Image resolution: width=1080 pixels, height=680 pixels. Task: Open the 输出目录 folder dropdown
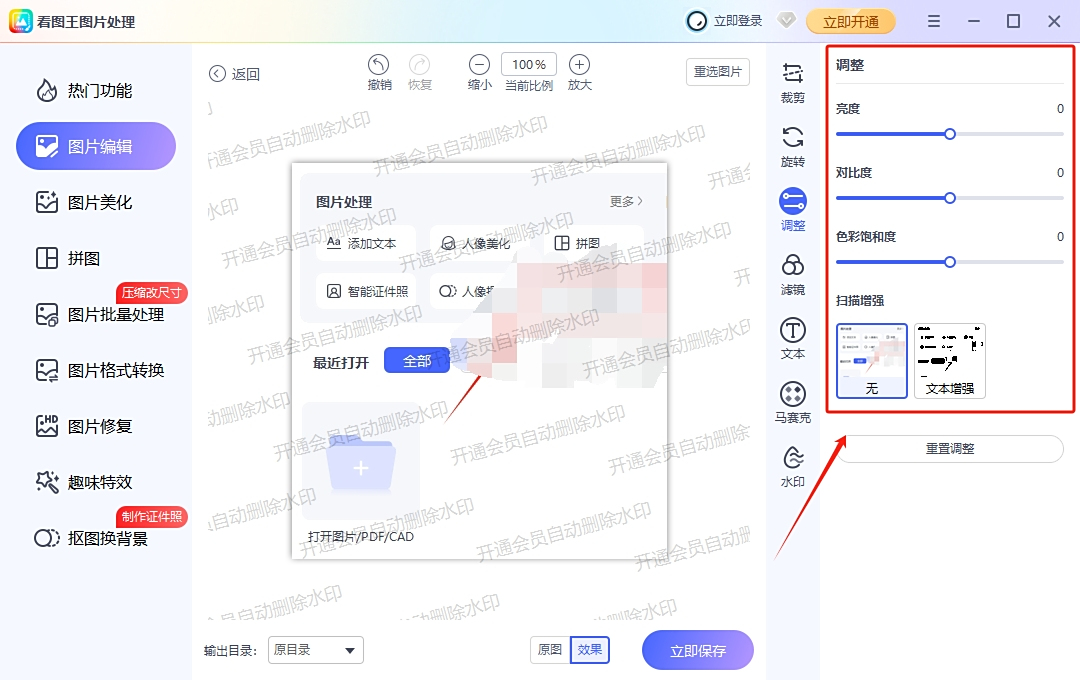(x=315, y=650)
